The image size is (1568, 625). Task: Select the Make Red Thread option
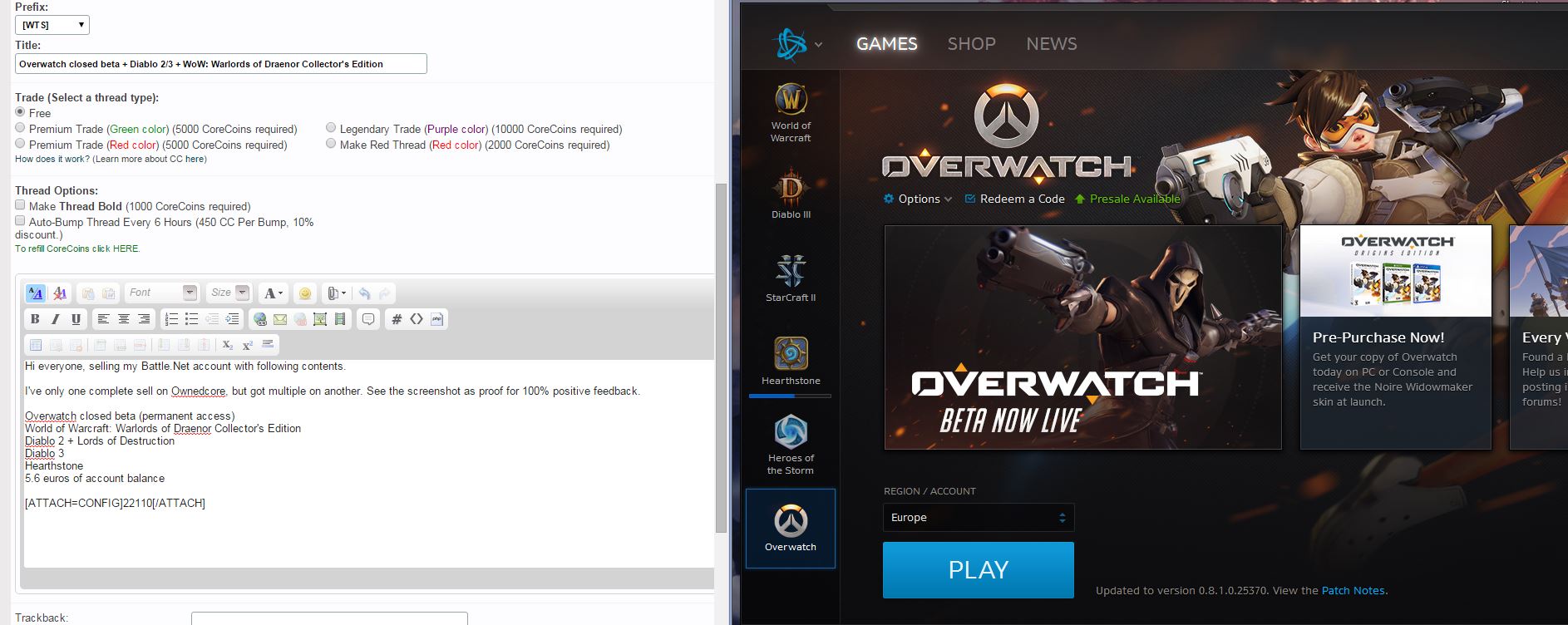(x=331, y=143)
